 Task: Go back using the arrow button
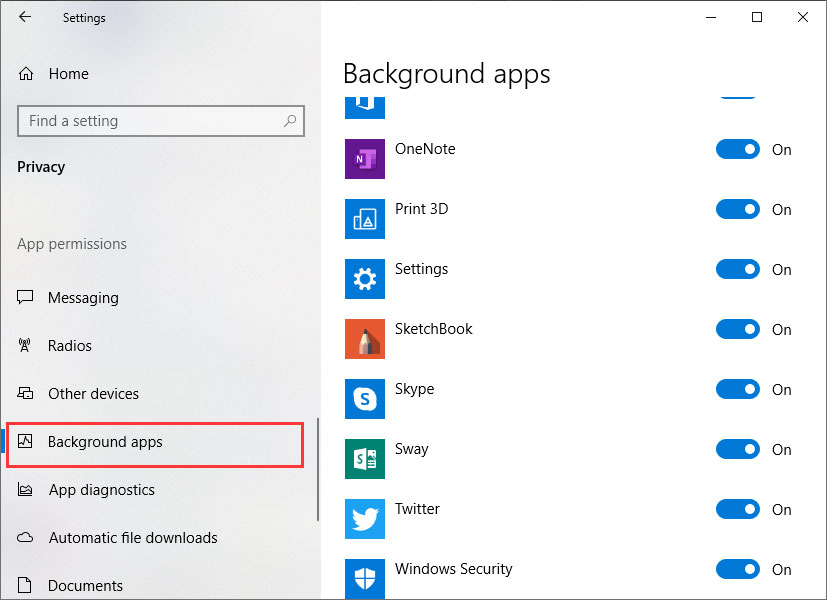(25, 17)
